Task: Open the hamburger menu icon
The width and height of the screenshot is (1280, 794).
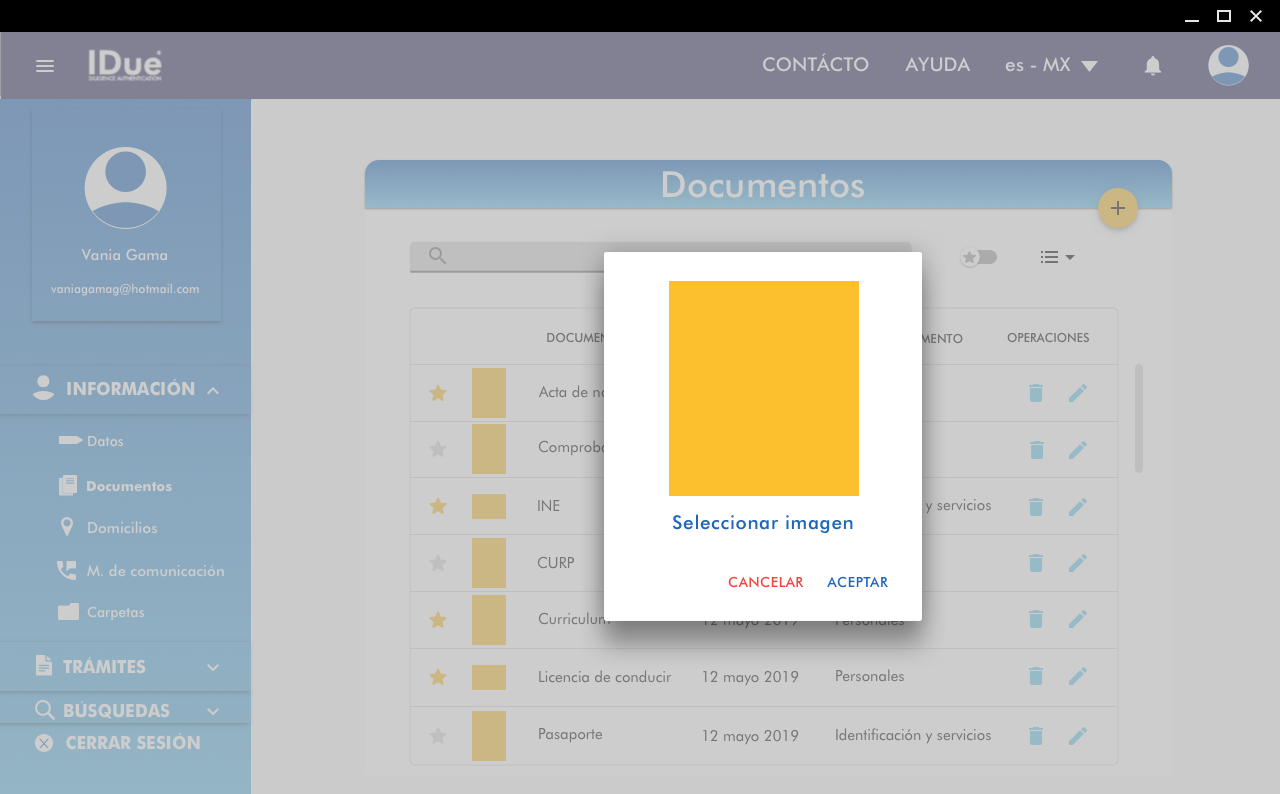Action: click(45, 66)
